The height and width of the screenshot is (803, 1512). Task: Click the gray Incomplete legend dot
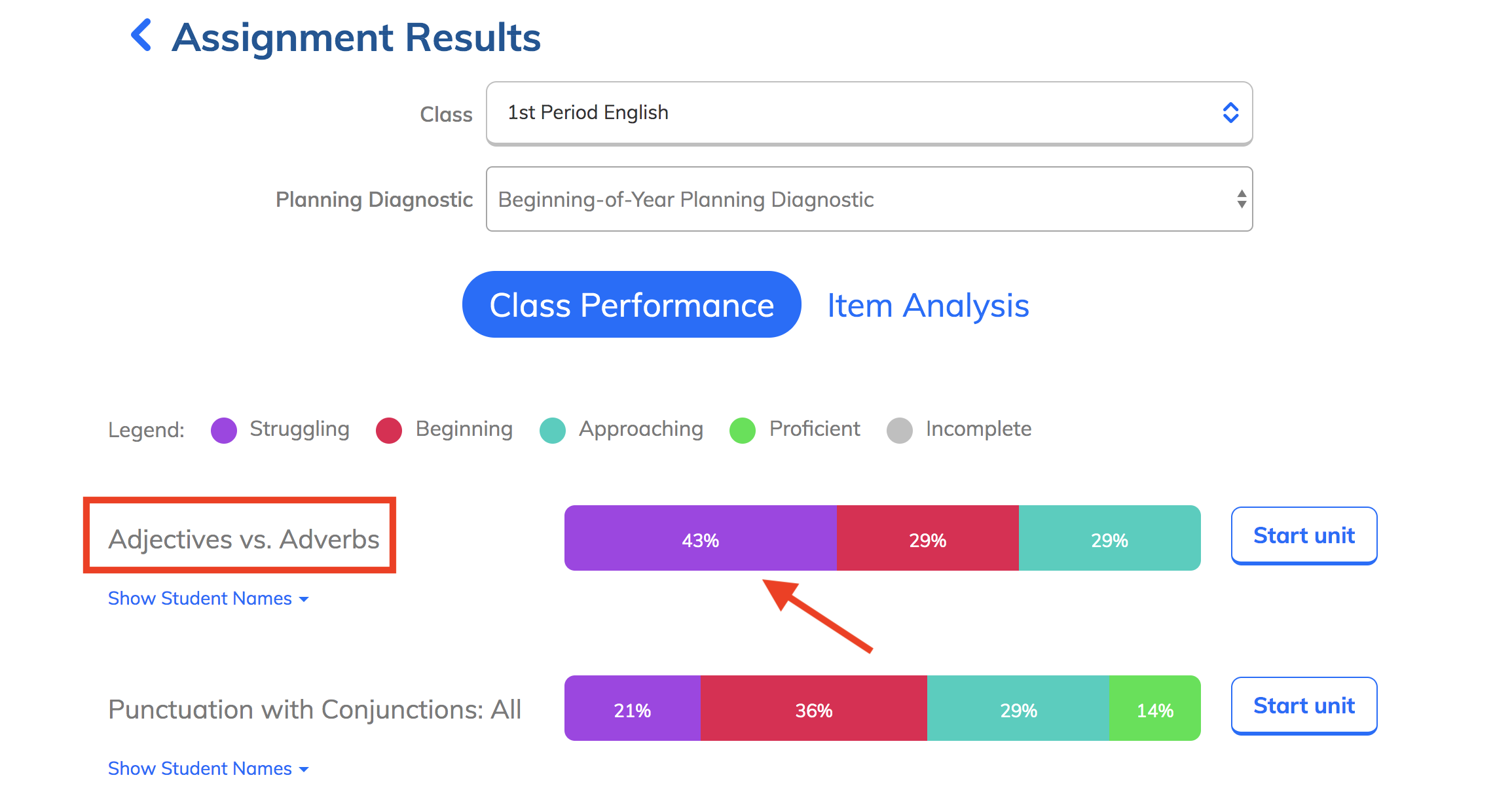(900, 431)
